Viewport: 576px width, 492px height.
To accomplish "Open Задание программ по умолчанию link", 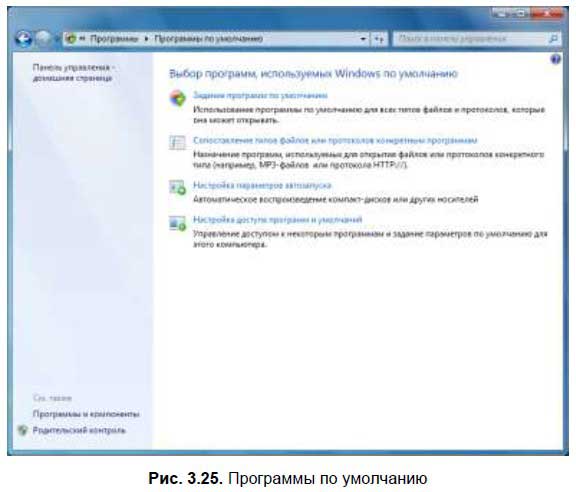I will 260,96.
